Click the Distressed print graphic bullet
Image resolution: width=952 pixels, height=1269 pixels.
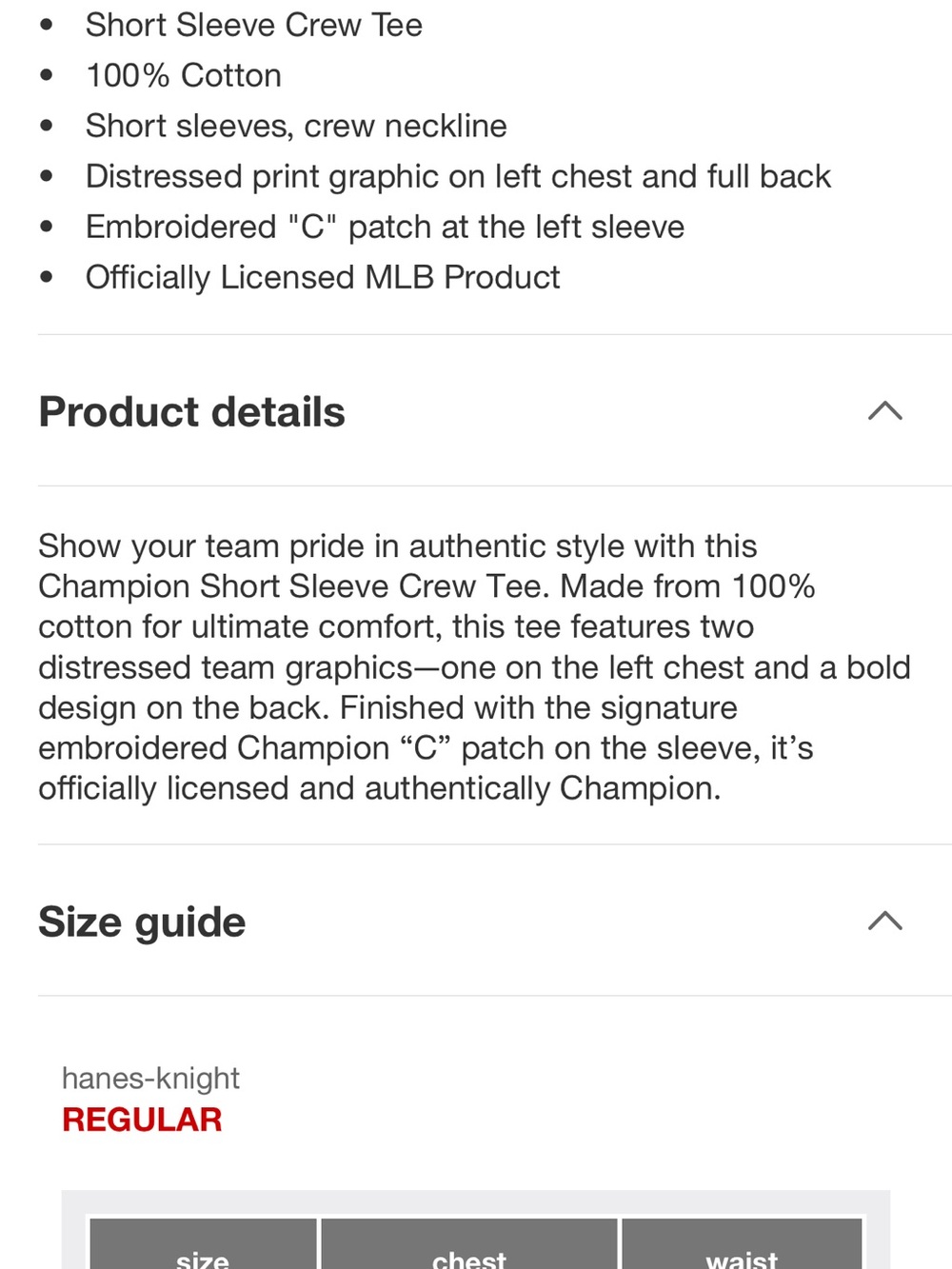[x=458, y=176]
